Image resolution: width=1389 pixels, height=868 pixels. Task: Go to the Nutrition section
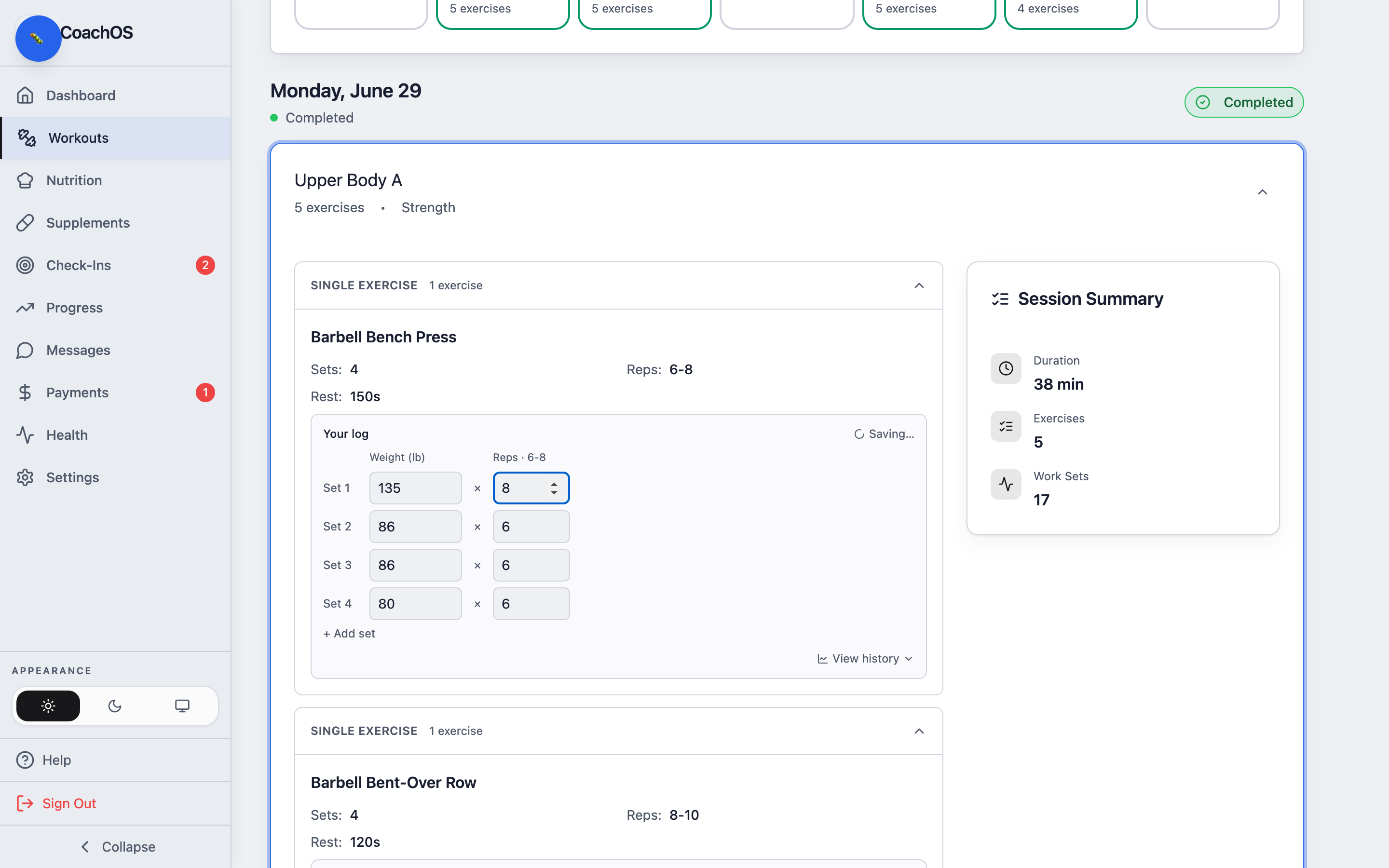[115, 180]
